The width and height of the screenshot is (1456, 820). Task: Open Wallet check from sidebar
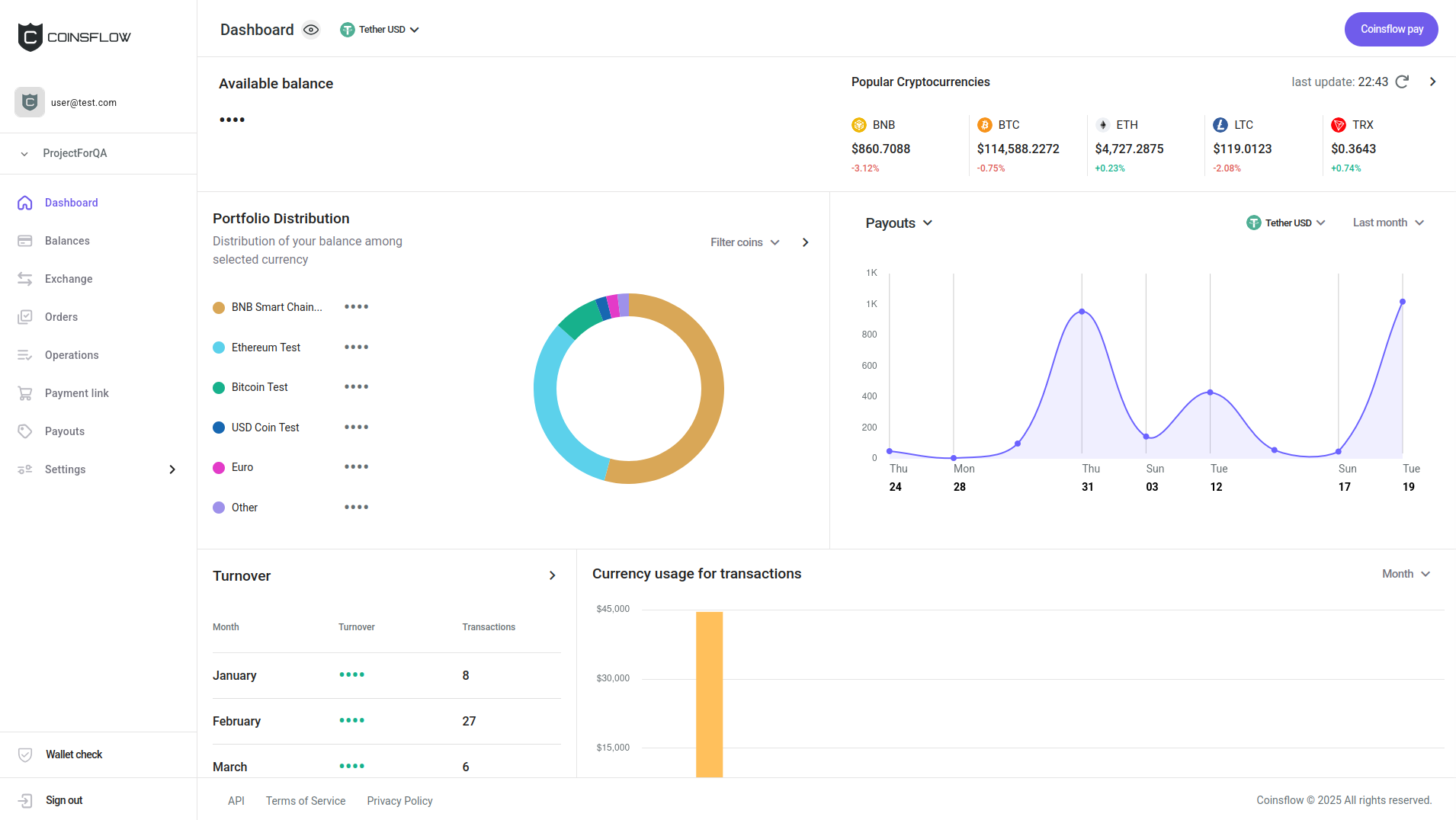(73, 754)
